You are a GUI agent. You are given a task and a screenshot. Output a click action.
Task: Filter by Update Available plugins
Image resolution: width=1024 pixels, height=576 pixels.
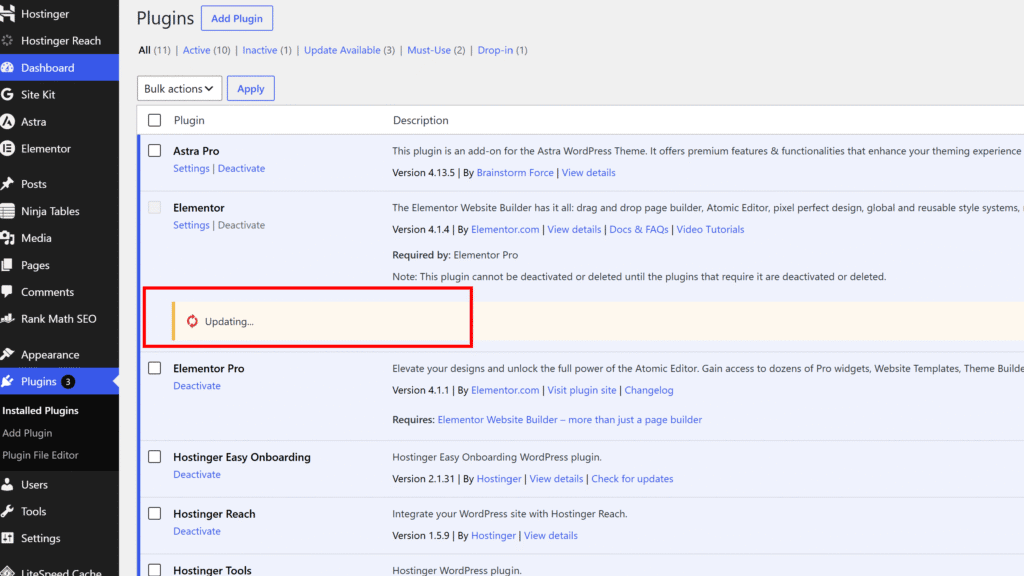342,50
